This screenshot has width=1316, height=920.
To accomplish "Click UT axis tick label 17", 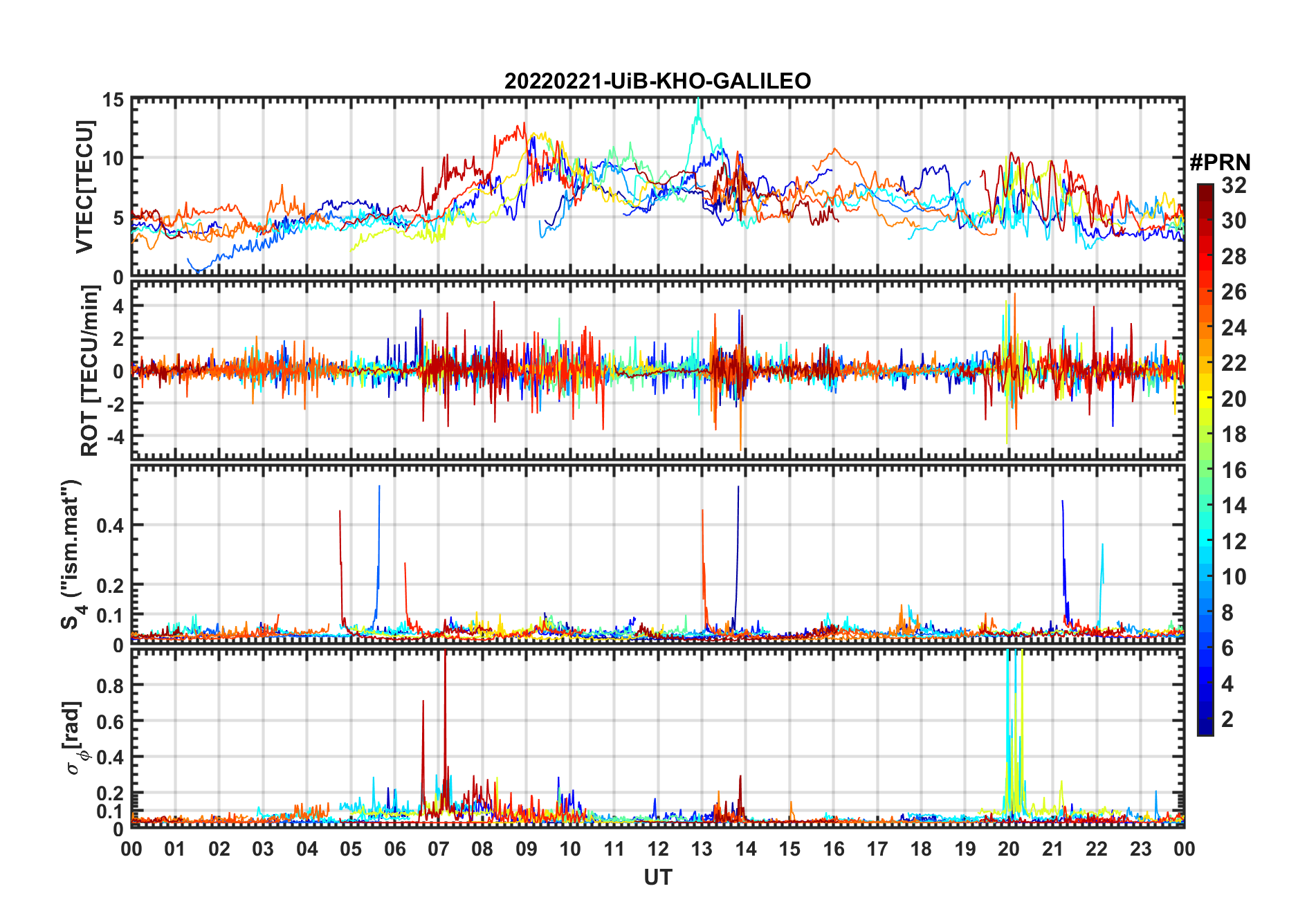I will [877, 849].
